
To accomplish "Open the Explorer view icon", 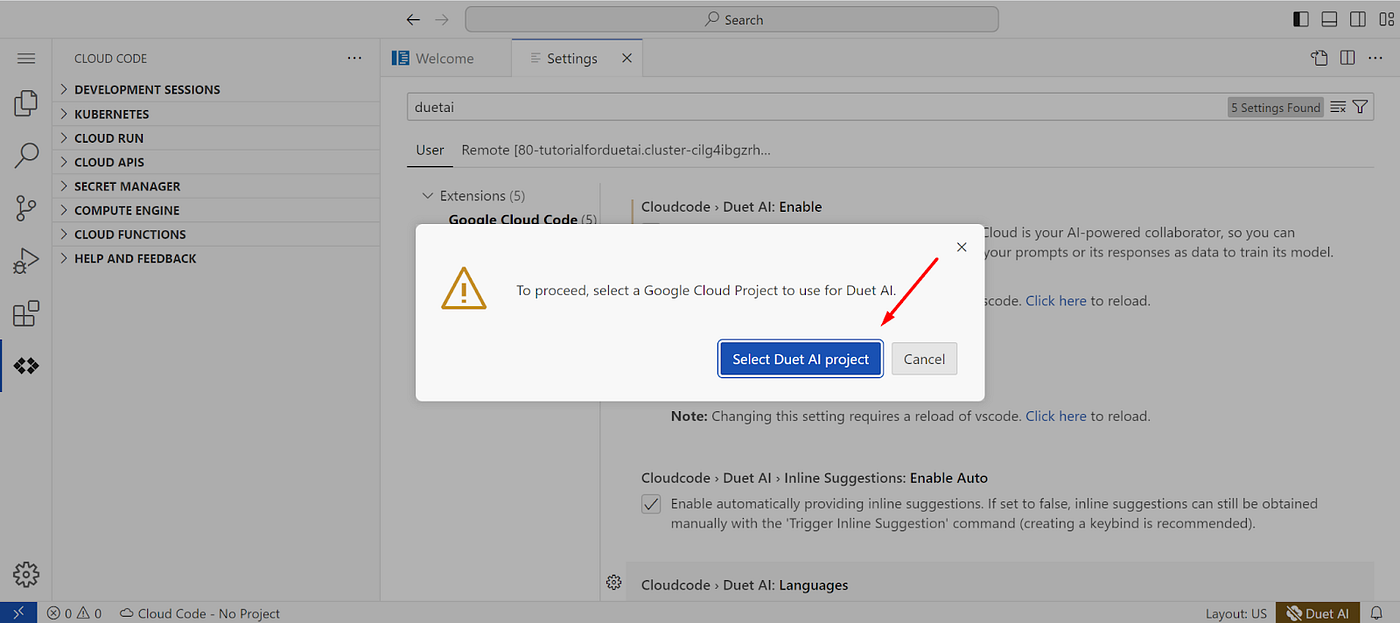I will click(x=26, y=103).
